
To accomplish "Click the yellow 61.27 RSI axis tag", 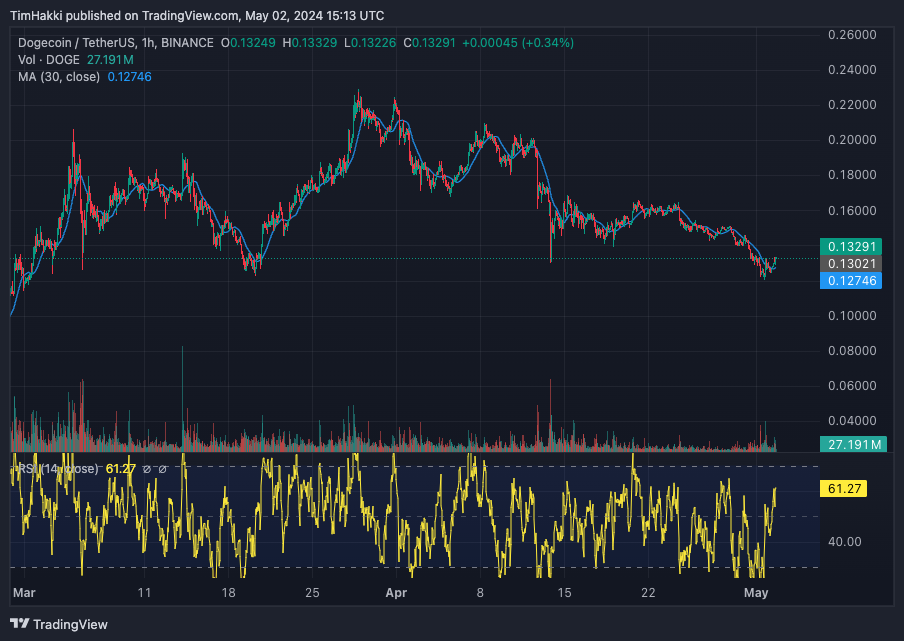I will coord(847,489).
